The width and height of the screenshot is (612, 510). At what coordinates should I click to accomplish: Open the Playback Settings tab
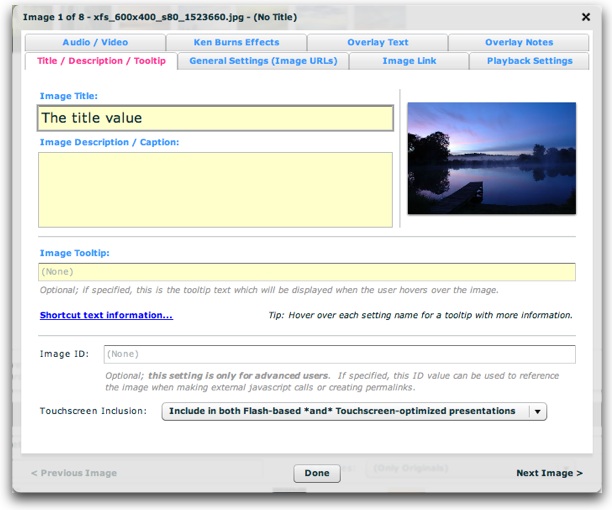coord(529,61)
